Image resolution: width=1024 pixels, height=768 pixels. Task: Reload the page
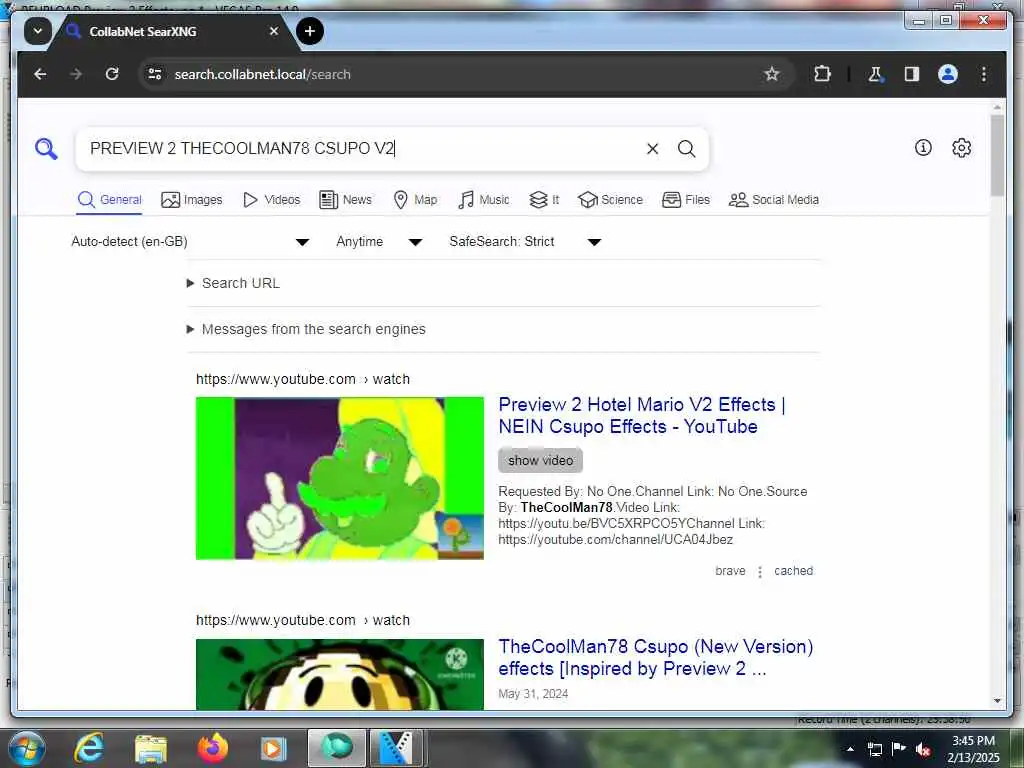[x=112, y=74]
